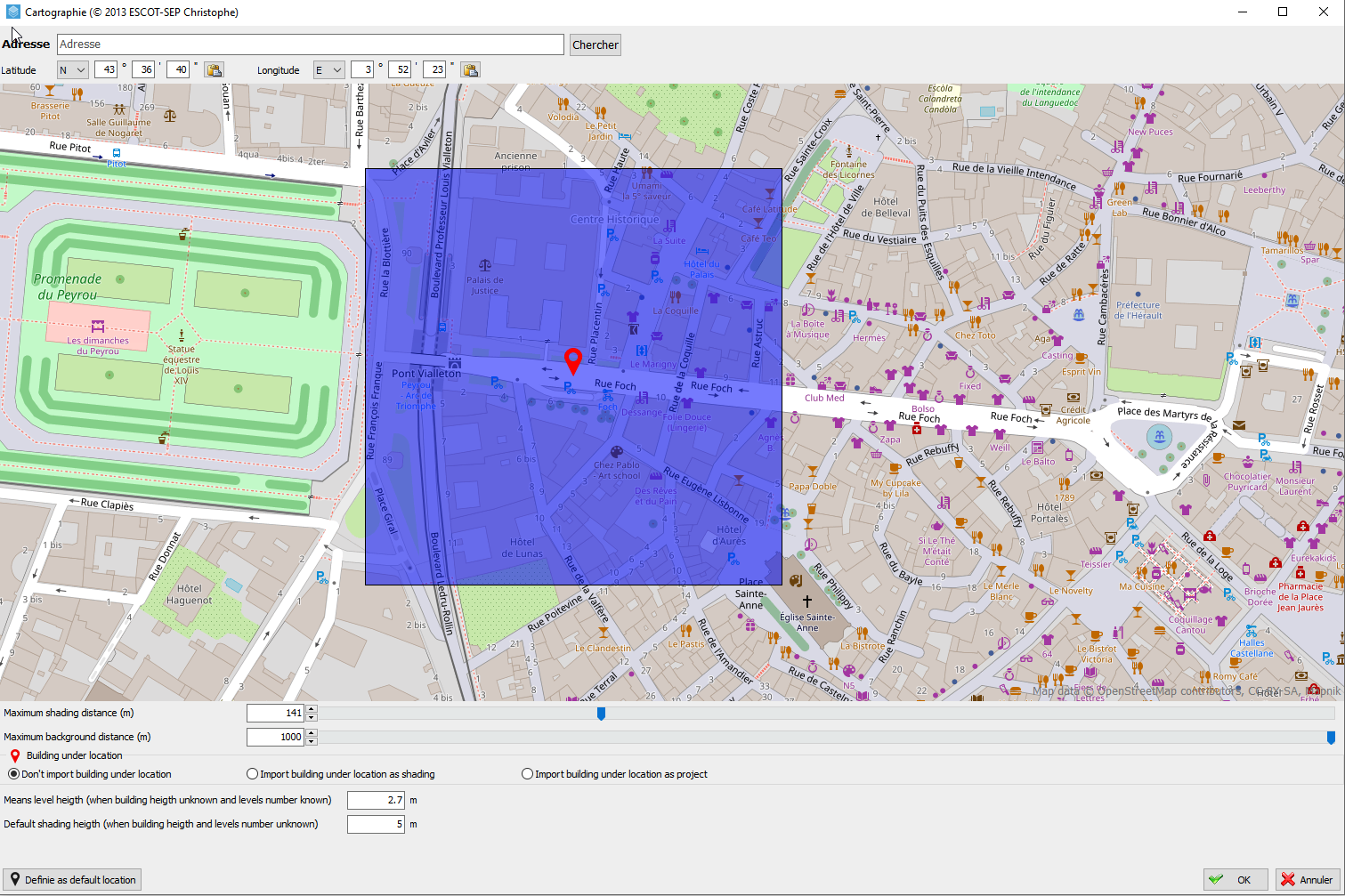Choose Import building under location as project
The height and width of the screenshot is (896, 1345).
(x=528, y=774)
